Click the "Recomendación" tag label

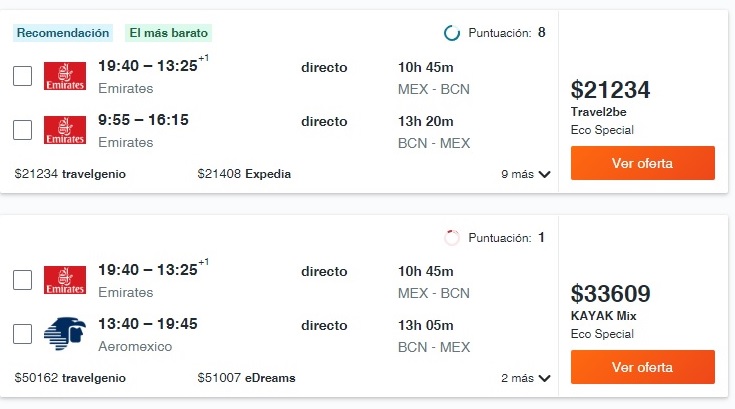pyautogui.click(x=63, y=33)
